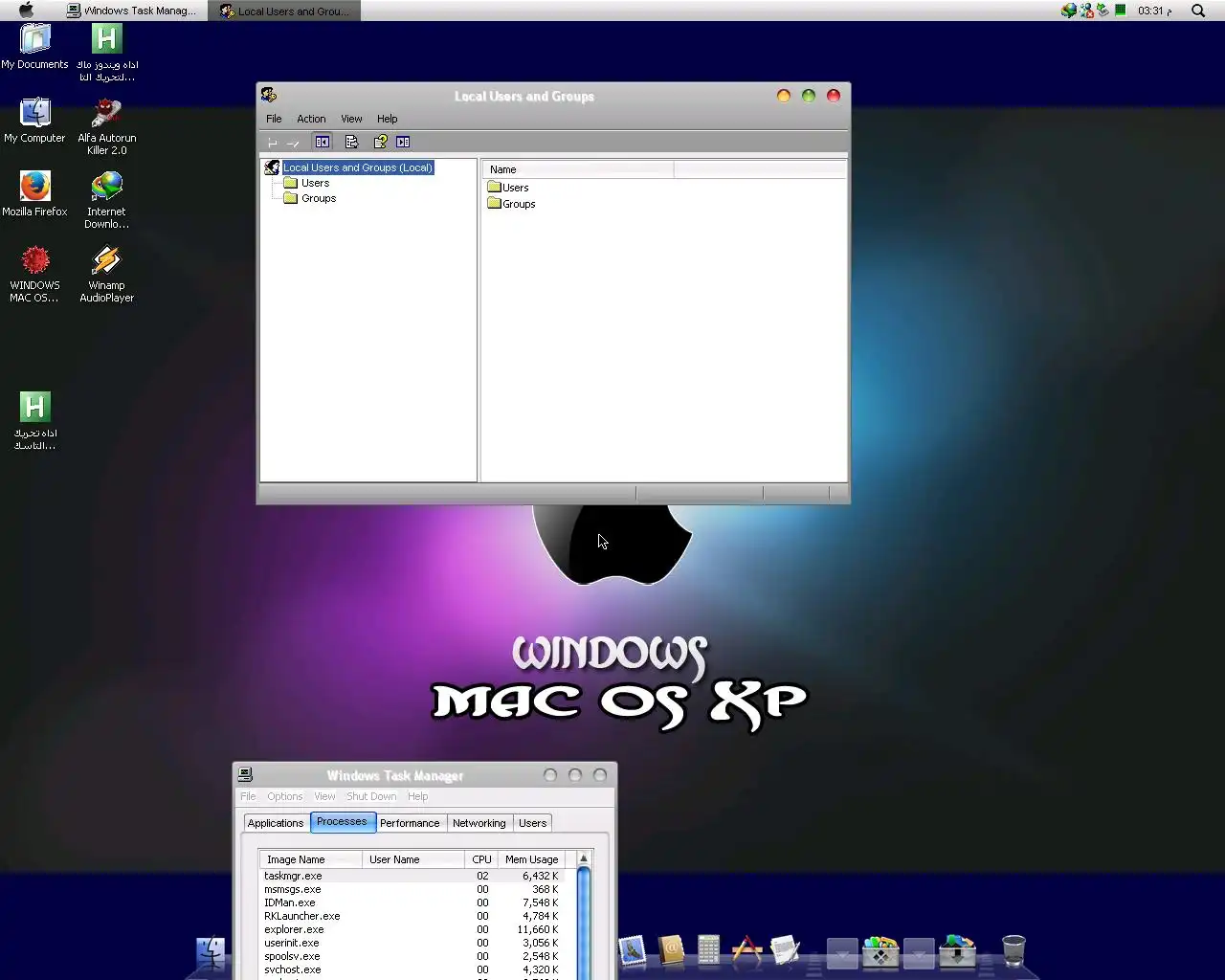Open My Computer desktop icon
This screenshot has width=1225, height=980.
coord(34,120)
